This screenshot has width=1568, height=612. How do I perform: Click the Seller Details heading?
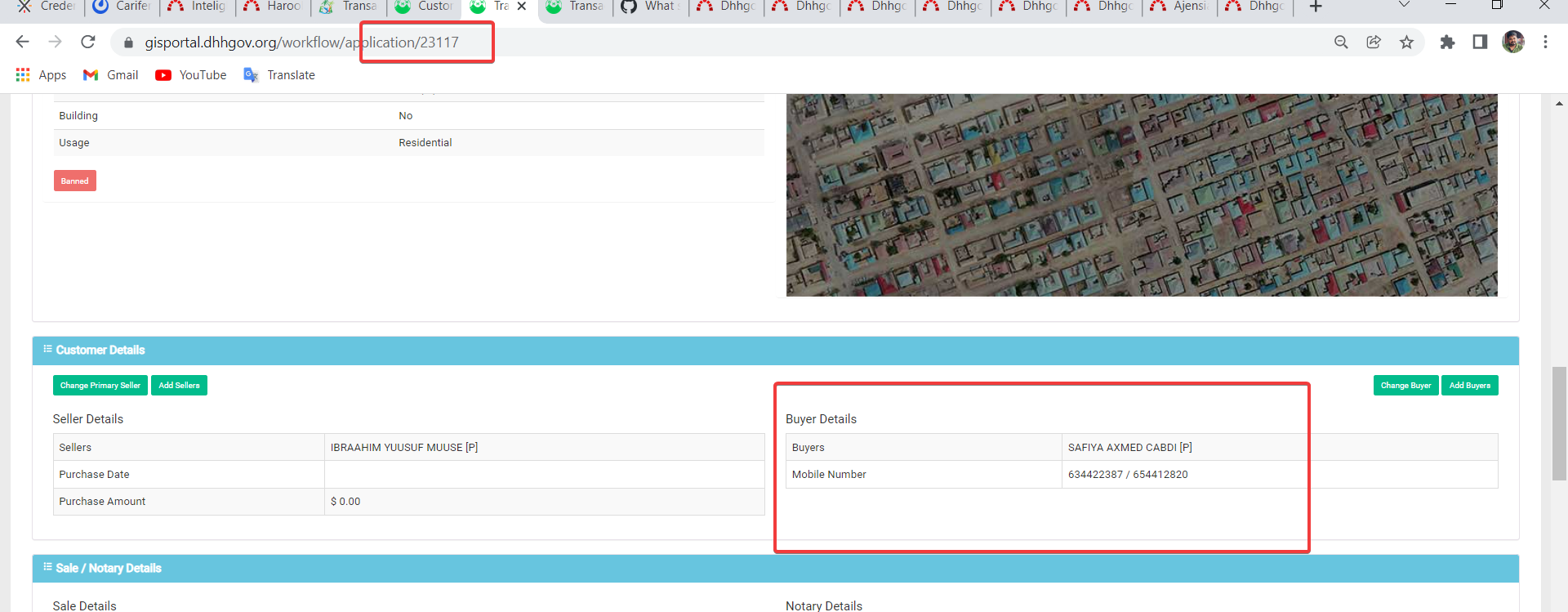click(88, 419)
